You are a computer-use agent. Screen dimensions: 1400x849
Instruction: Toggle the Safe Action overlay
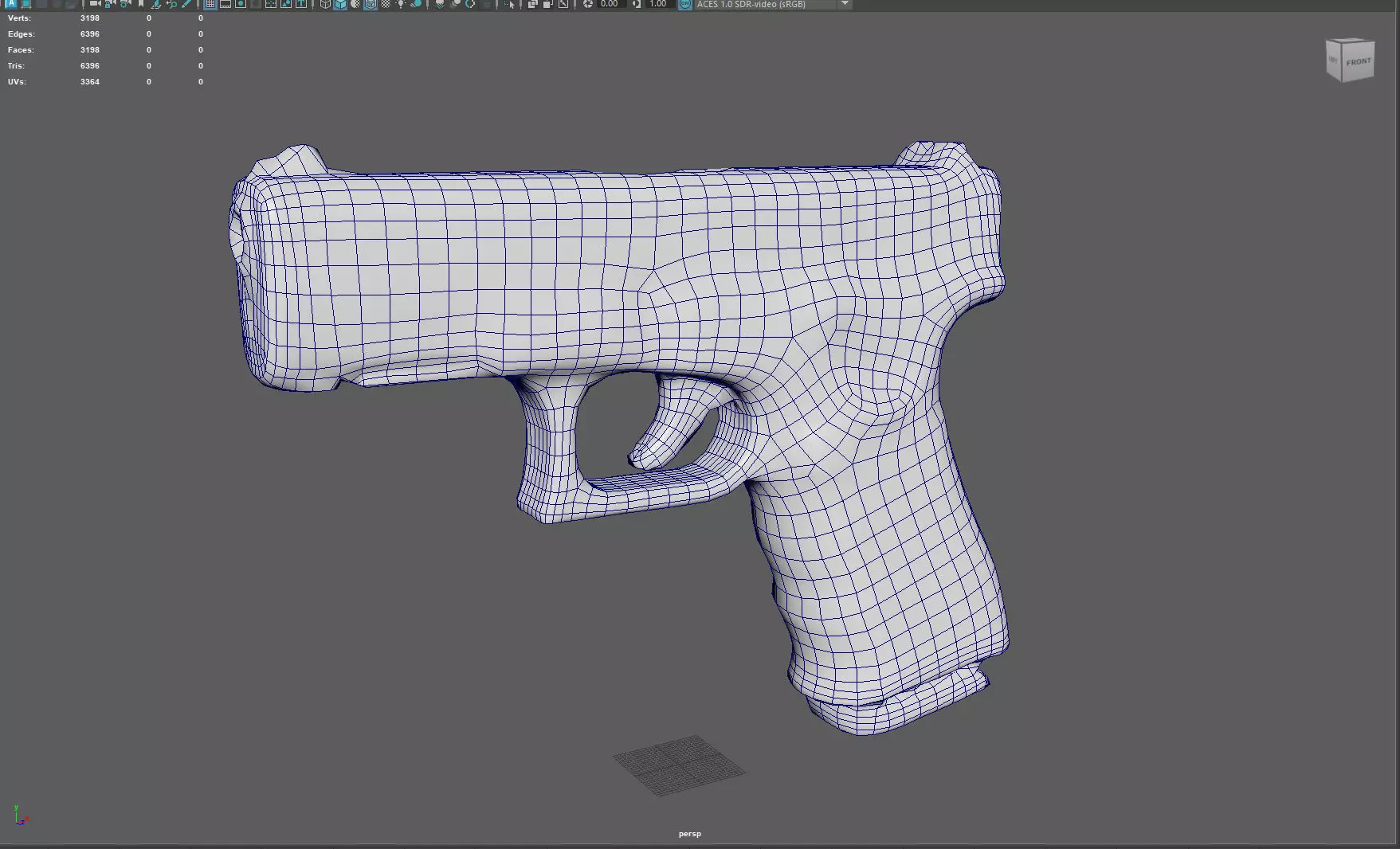286,4
